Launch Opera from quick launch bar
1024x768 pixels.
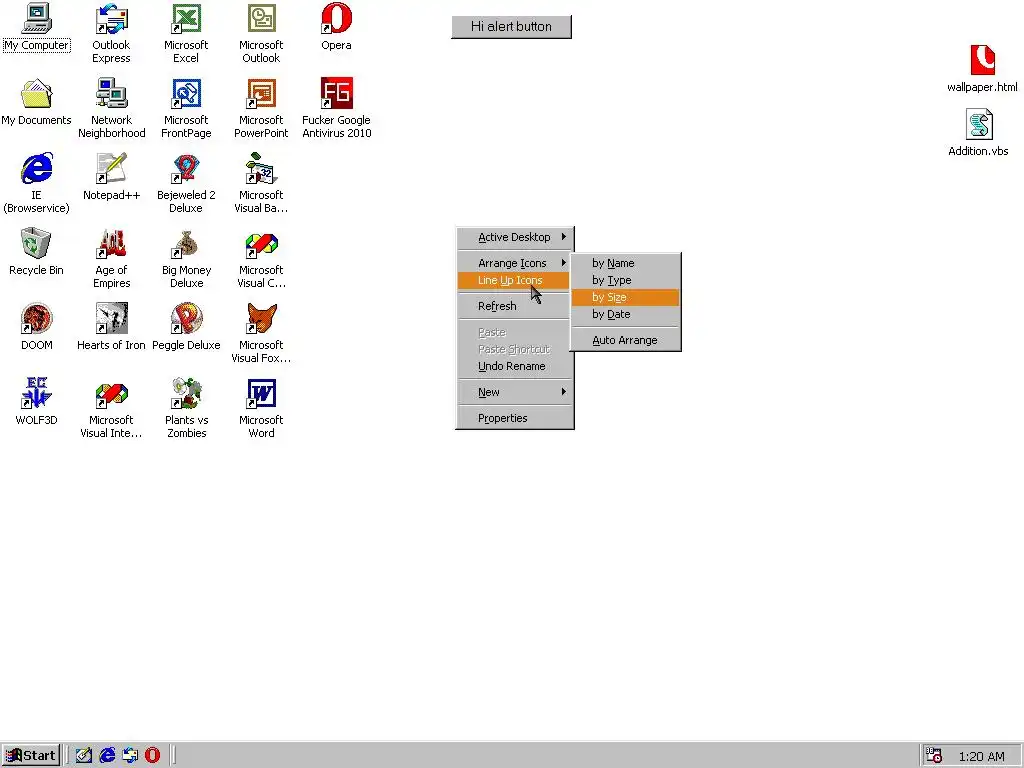pos(152,756)
